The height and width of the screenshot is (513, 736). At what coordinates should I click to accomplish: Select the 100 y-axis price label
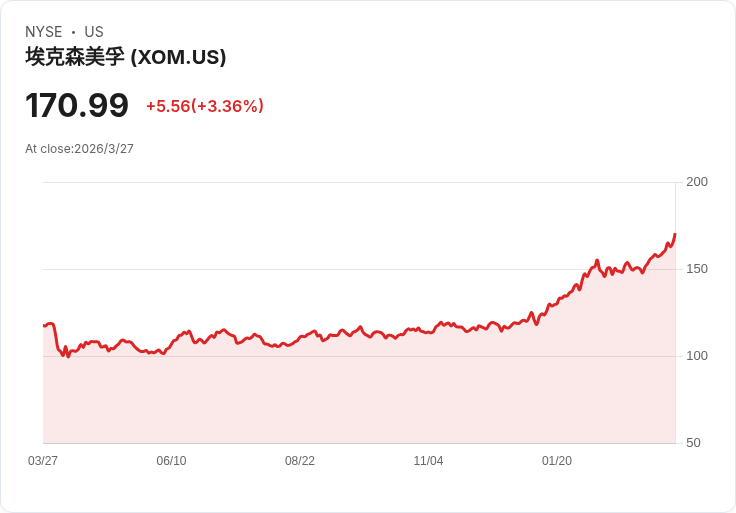pyautogui.click(x=697, y=356)
